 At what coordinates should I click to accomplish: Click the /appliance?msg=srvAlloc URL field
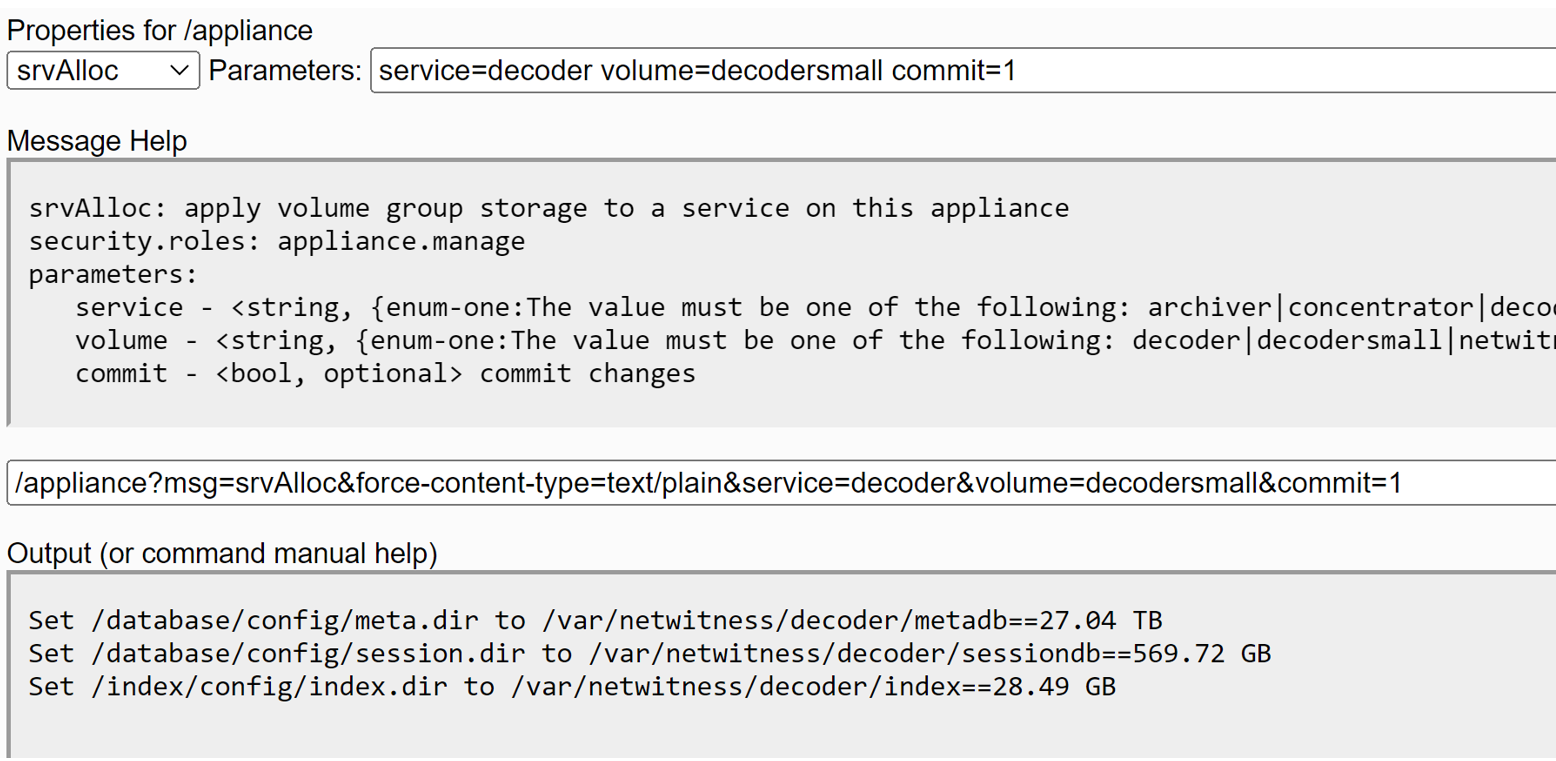(x=780, y=484)
